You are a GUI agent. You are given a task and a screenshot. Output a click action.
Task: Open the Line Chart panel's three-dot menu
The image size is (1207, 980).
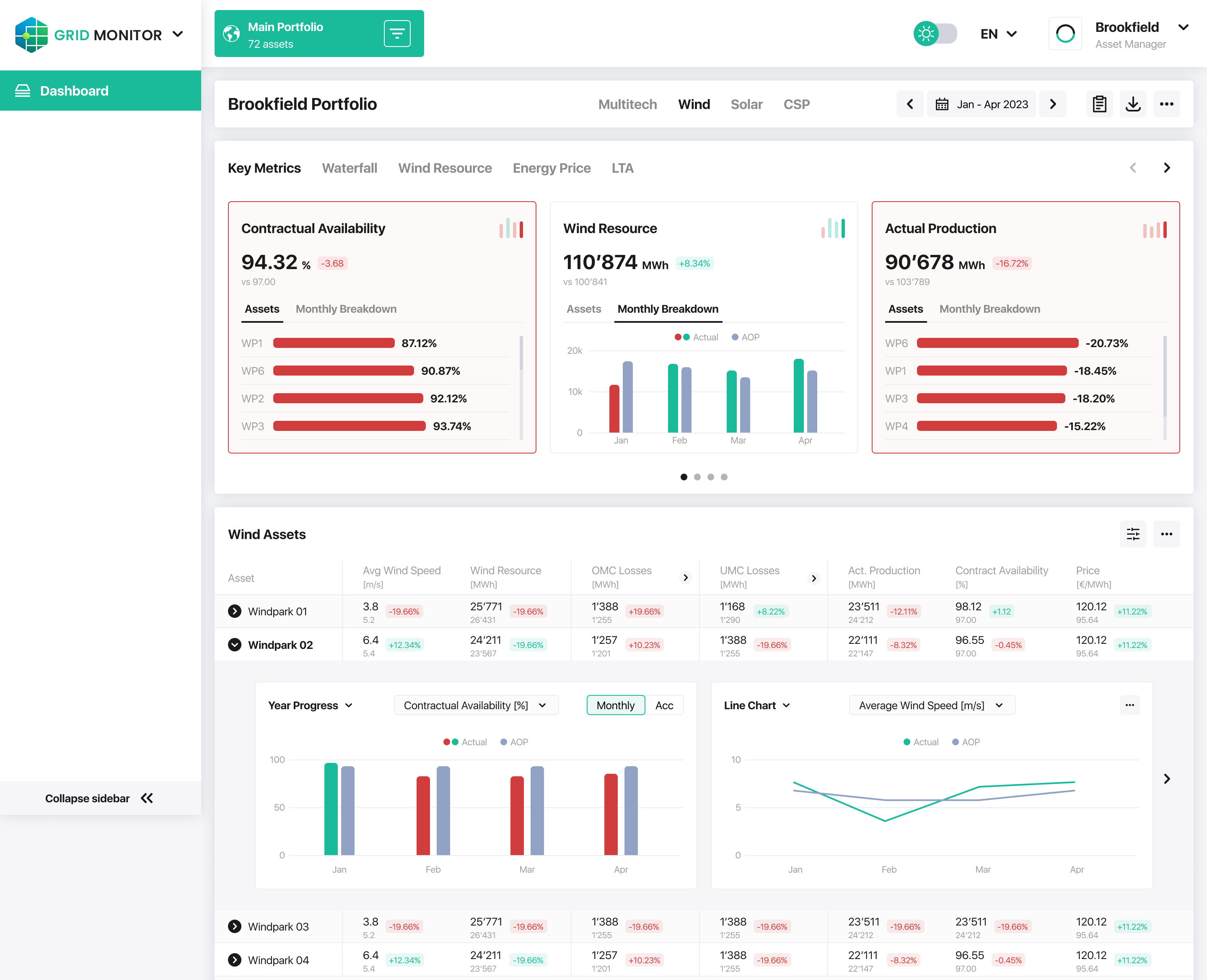(x=1129, y=705)
